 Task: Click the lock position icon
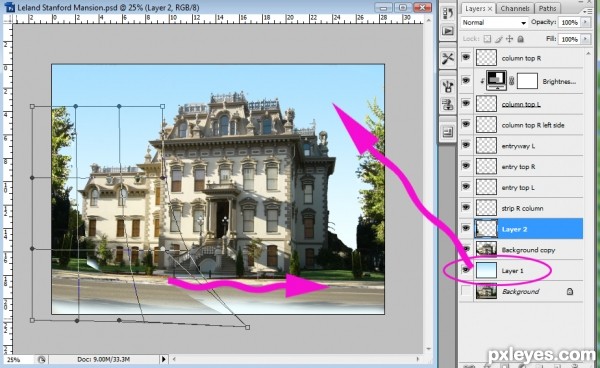[x=509, y=39]
